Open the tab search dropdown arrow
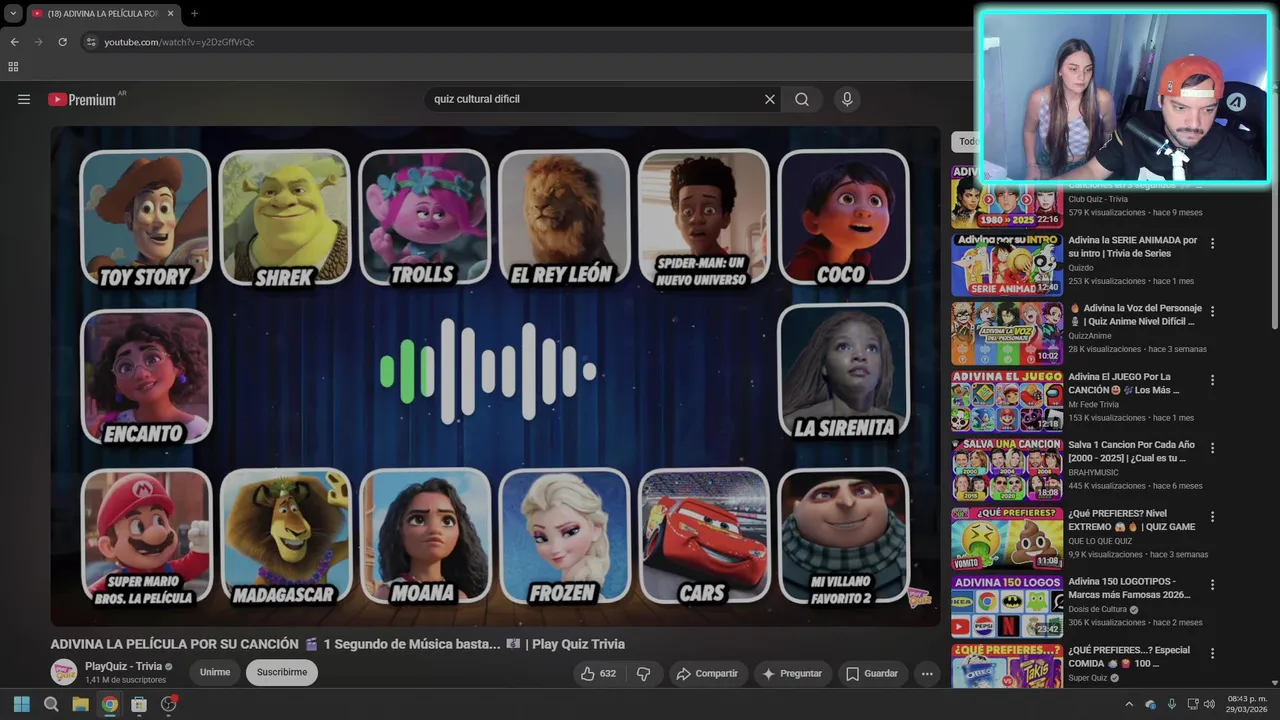The width and height of the screenshot is (1280, 720). click(x=13, y=14)
